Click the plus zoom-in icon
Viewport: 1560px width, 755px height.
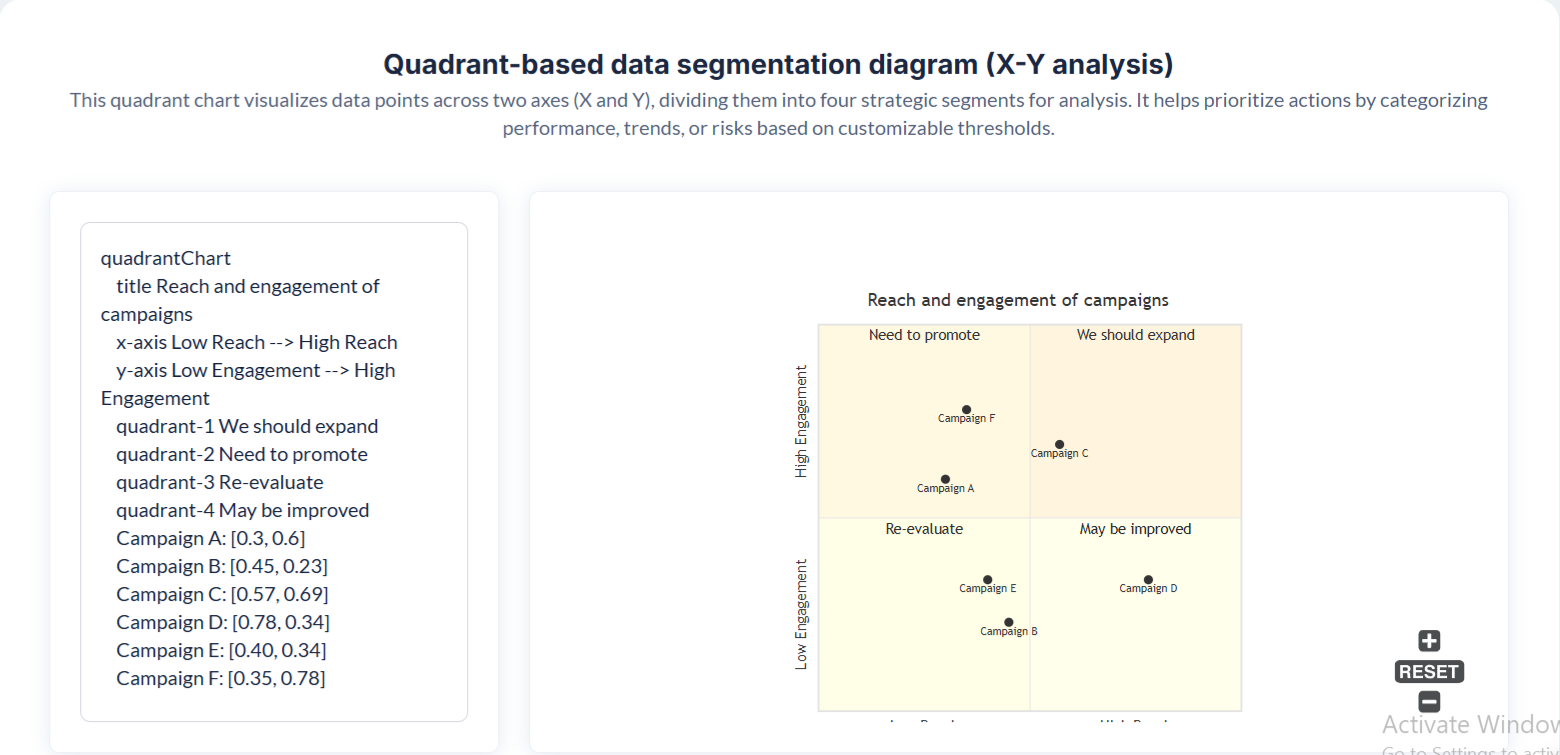(x=1429, y=641)
